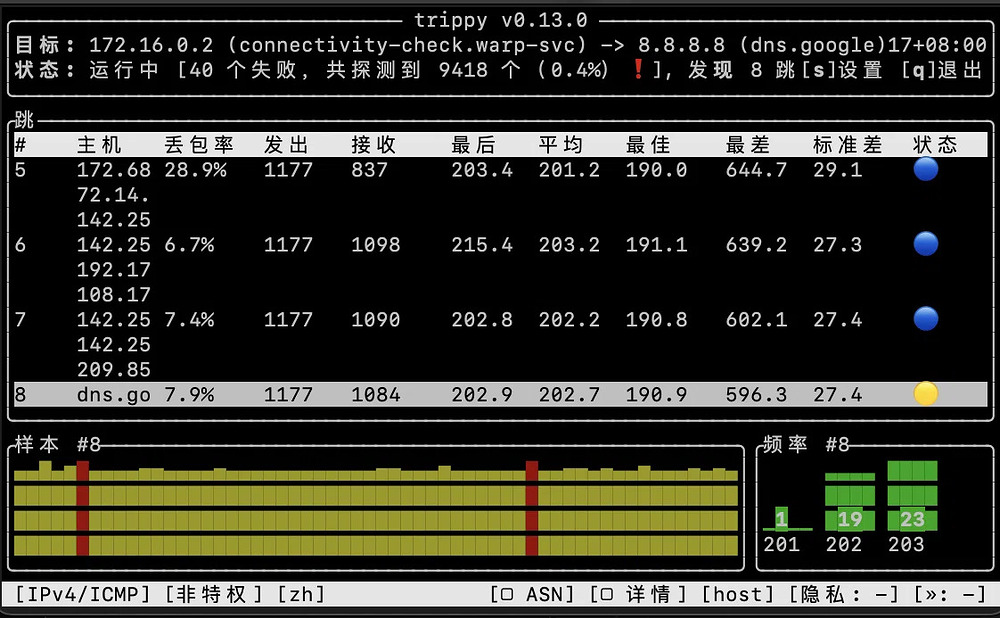Select the frequency bar labeled 202
1000x618 pixels.
849,502
